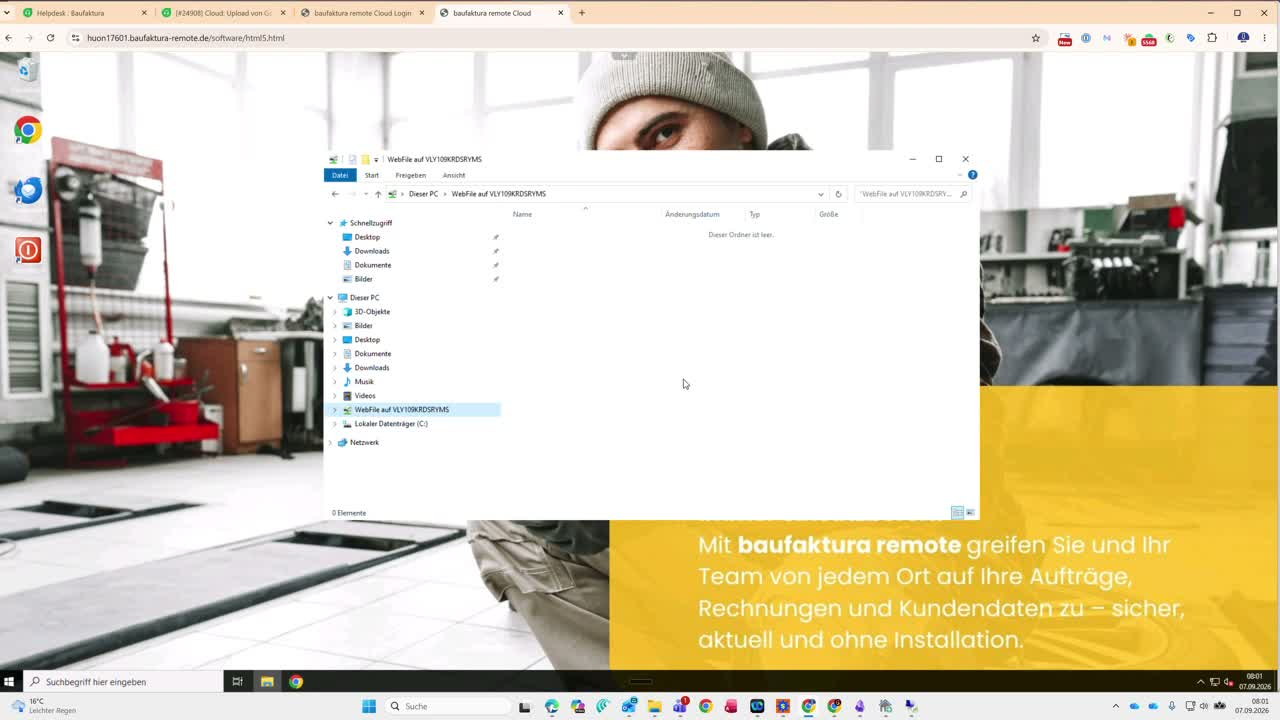Open the Datei ribbon tab

(340, 175)
